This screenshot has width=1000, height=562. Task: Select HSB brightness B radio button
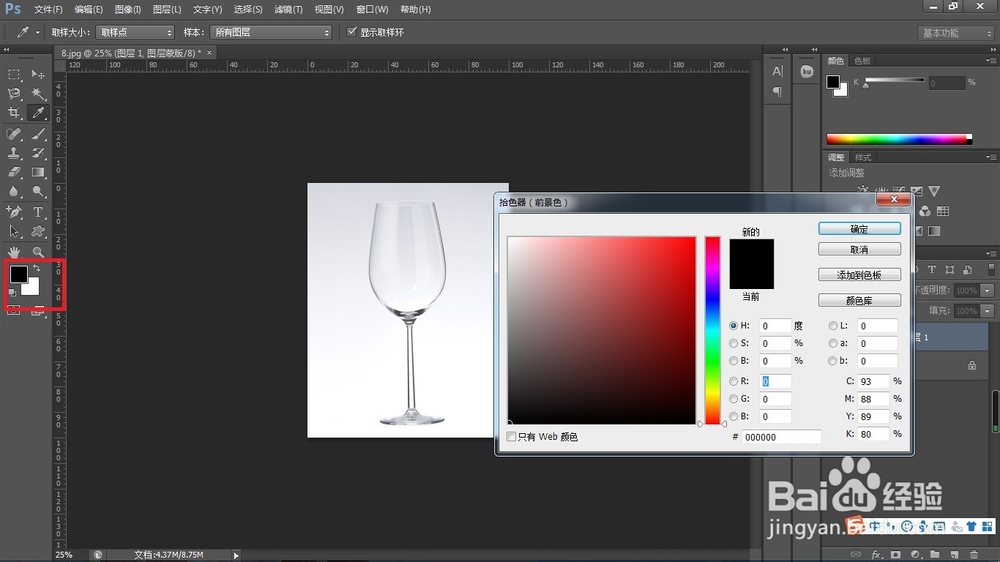click(x=733, y=360)
